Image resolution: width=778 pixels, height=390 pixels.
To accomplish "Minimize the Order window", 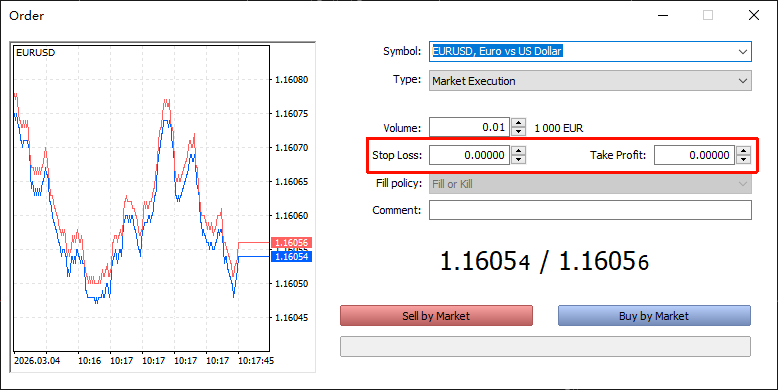I will click(663, 15).
